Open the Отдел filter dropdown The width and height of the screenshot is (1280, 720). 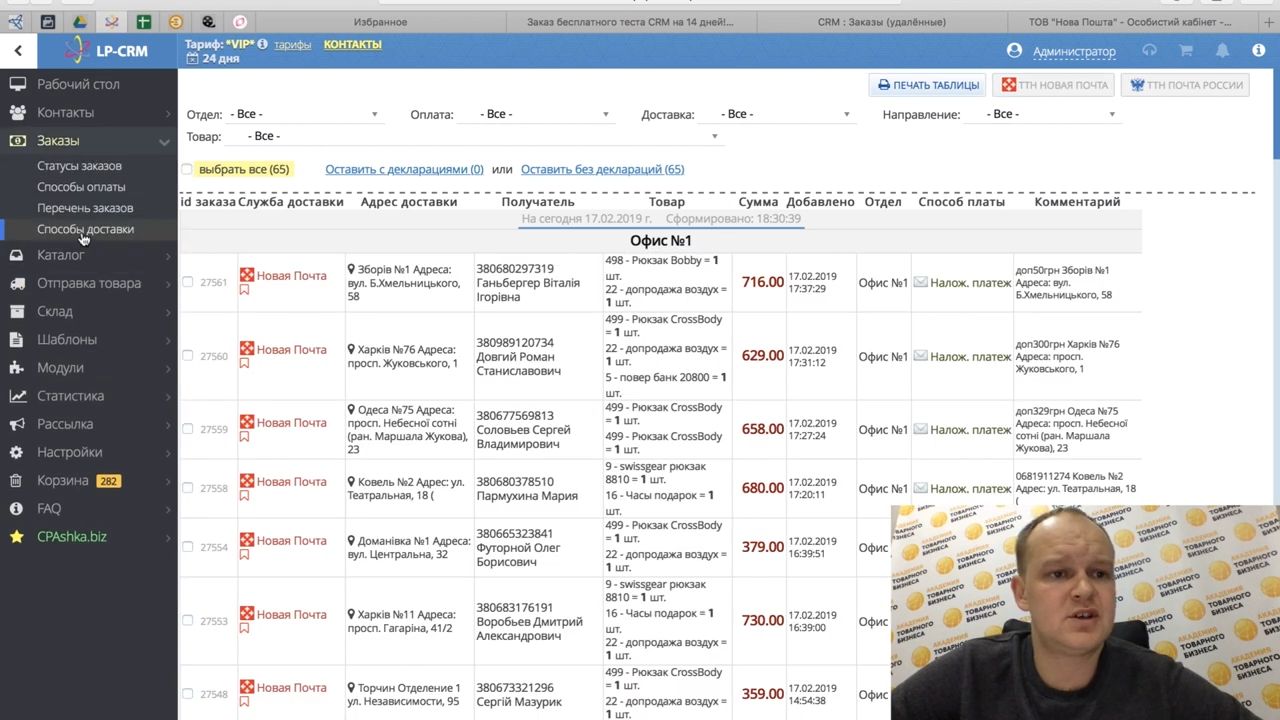click(x=304, y=115)
